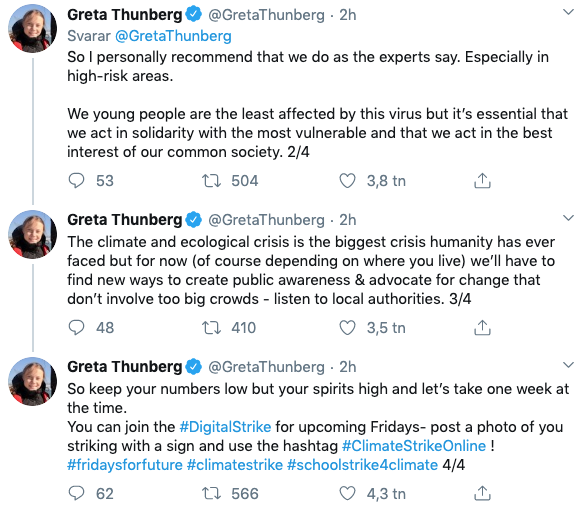Share the 3/4 climate crisis tweet
The width and height of the screenshot is (580, 510).
point(482,328)
